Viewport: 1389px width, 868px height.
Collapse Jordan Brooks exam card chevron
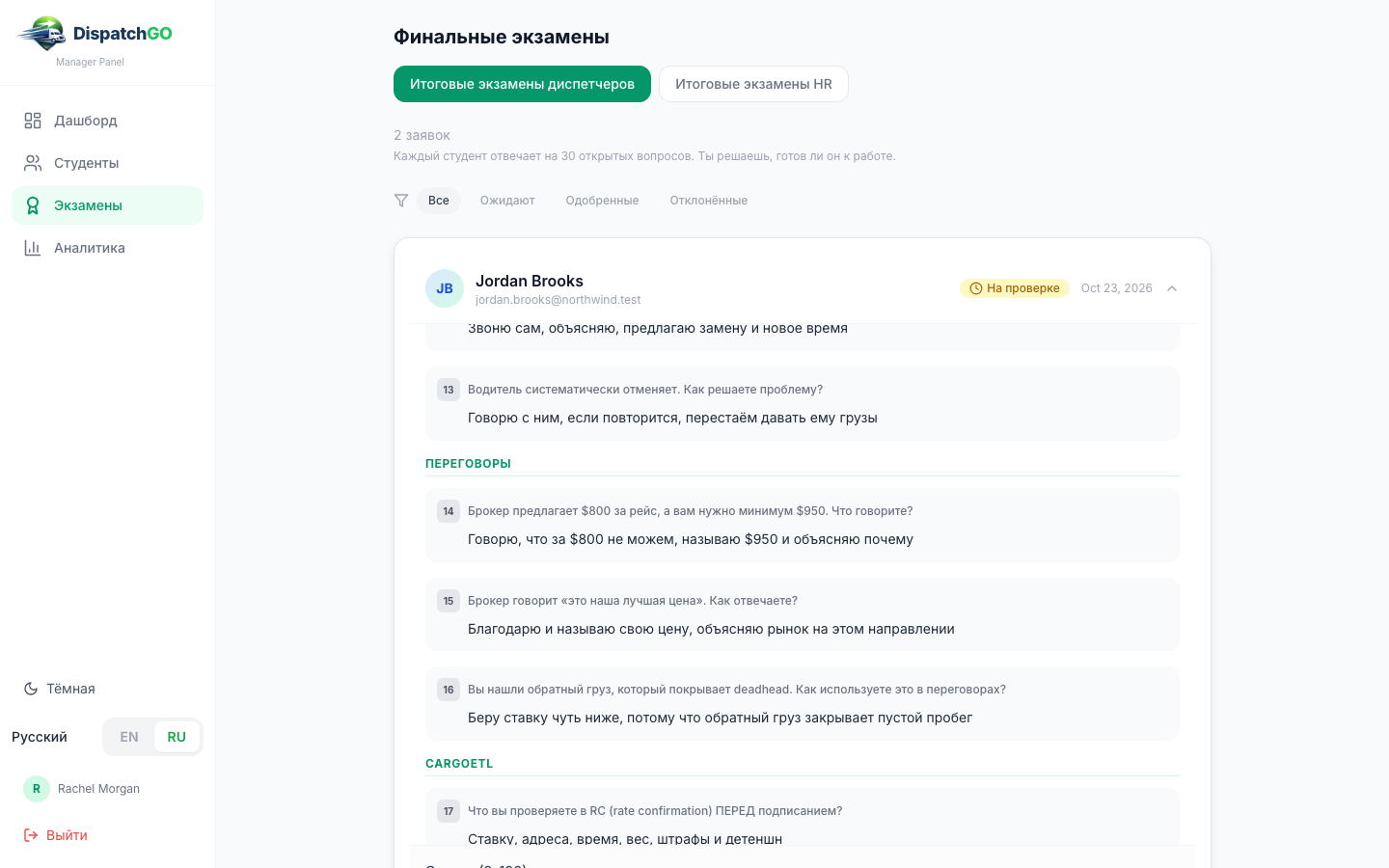(1172, 288)
